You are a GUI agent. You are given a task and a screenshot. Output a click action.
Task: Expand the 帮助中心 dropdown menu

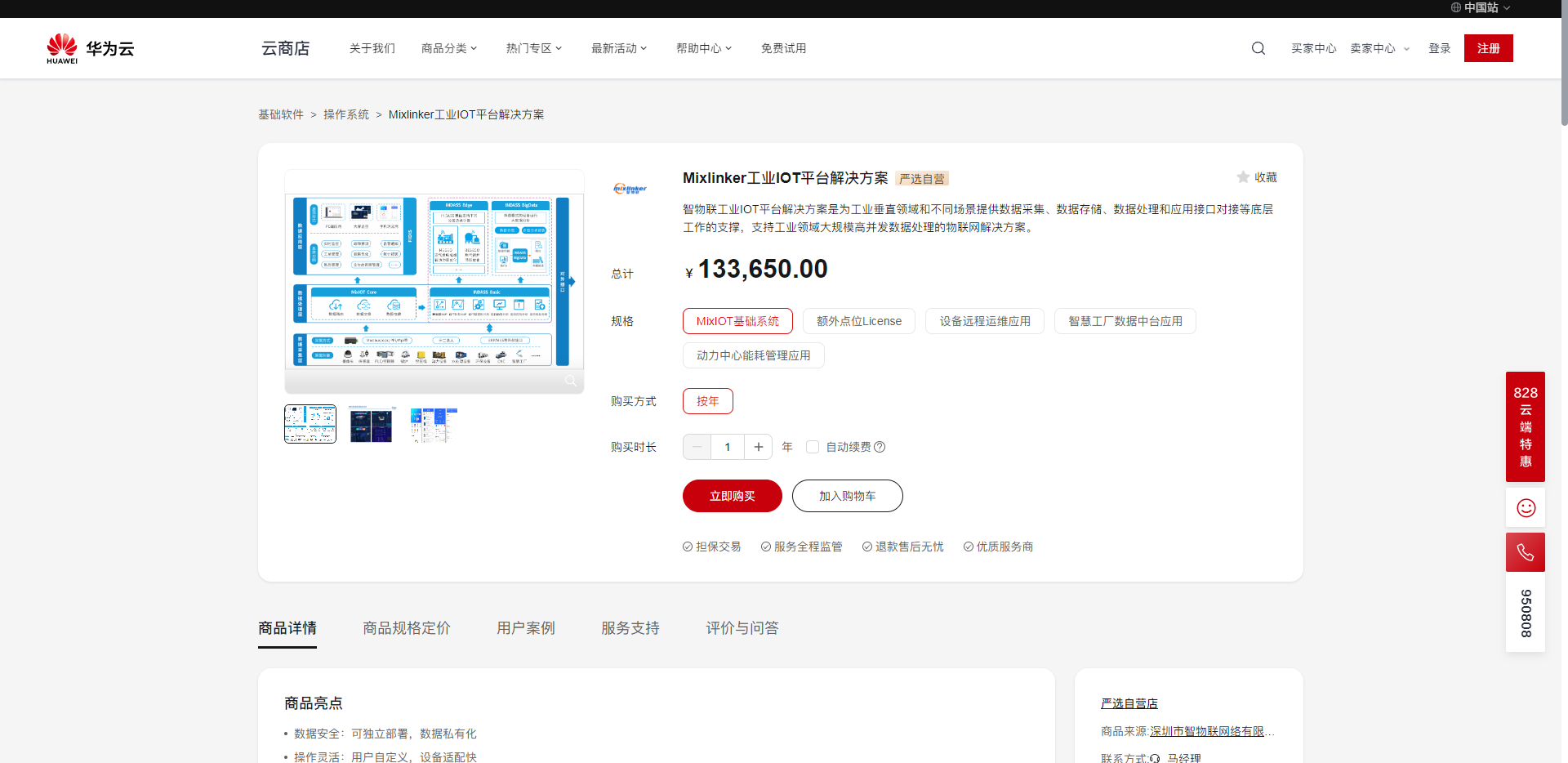(x=704, y=48)
